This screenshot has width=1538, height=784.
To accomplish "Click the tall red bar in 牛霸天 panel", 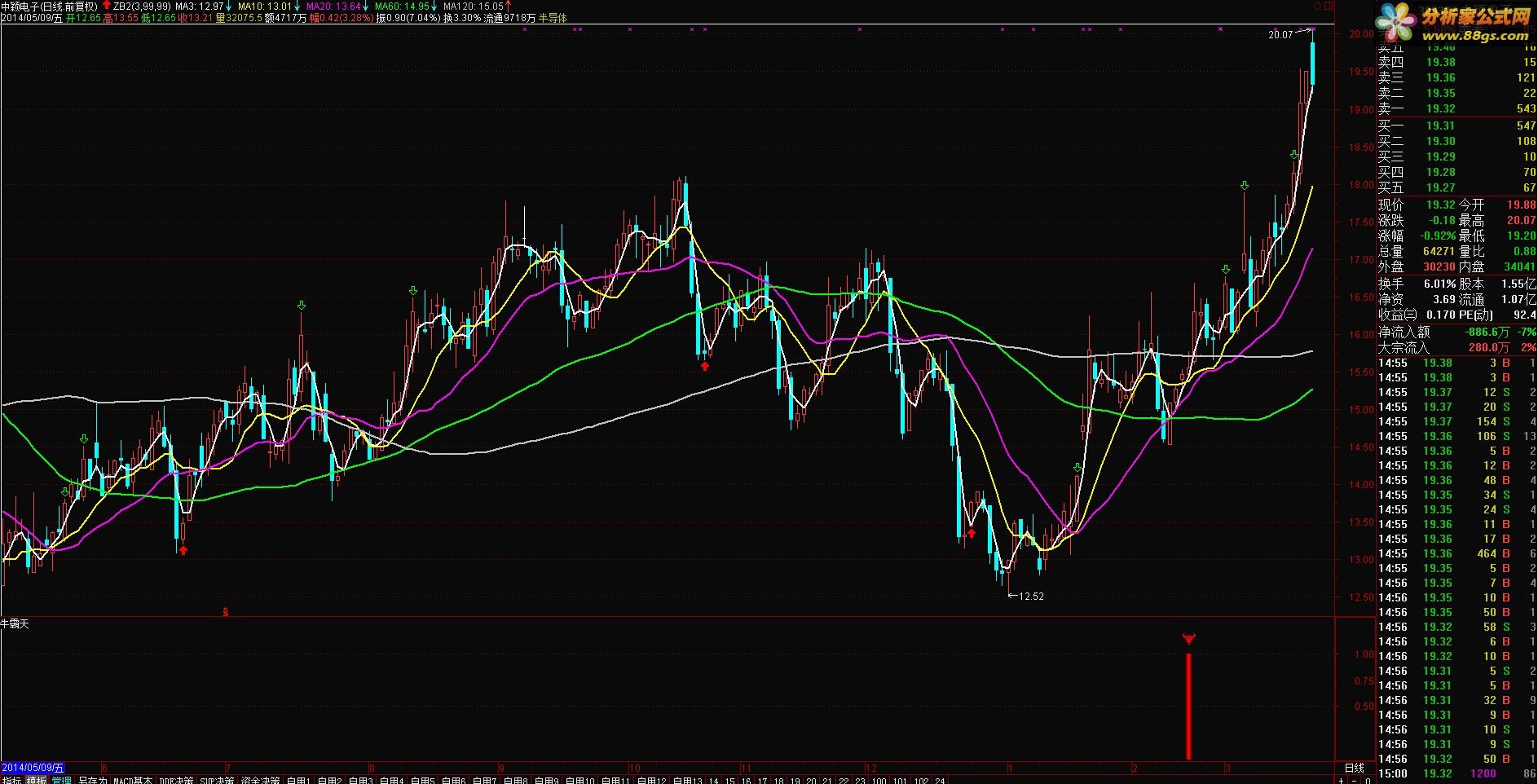I will pyautogui.click(x=1188, y=706).
